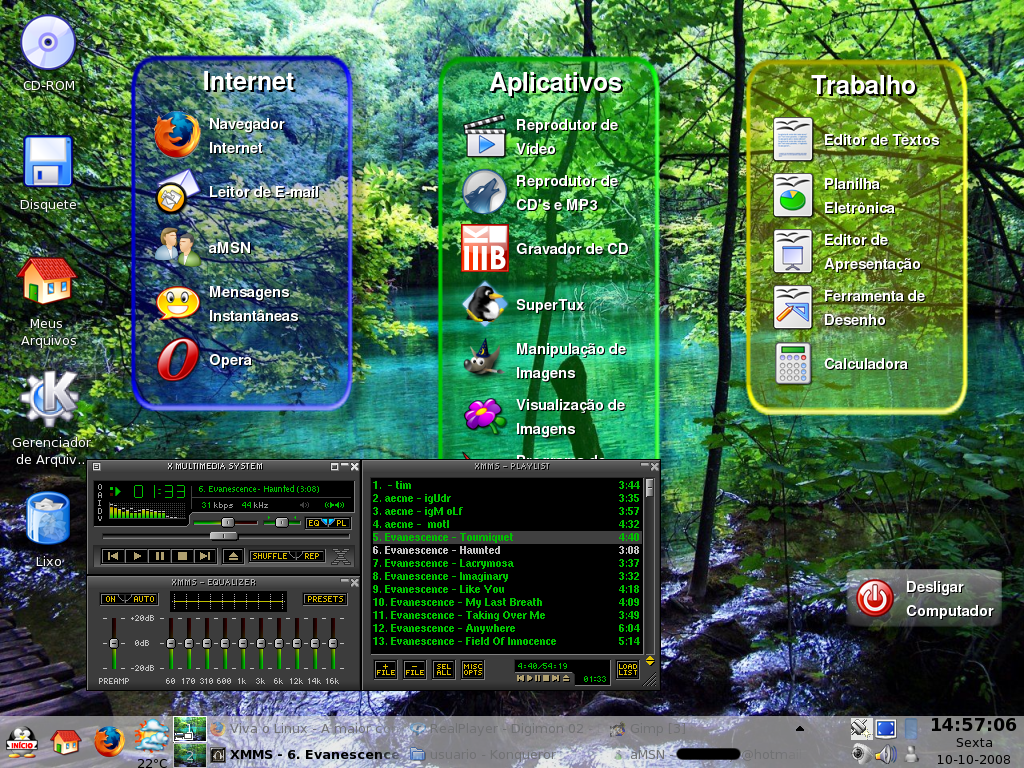The width and height of the screenshot is (1024, 768).
Task: Switch to aMSN taskbar window
Action: pyautogui.click(x=703, y=754)
